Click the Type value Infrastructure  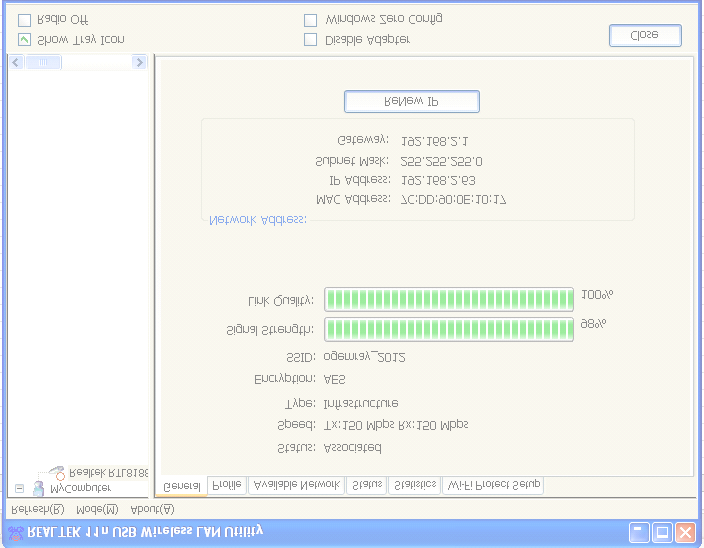361,403
